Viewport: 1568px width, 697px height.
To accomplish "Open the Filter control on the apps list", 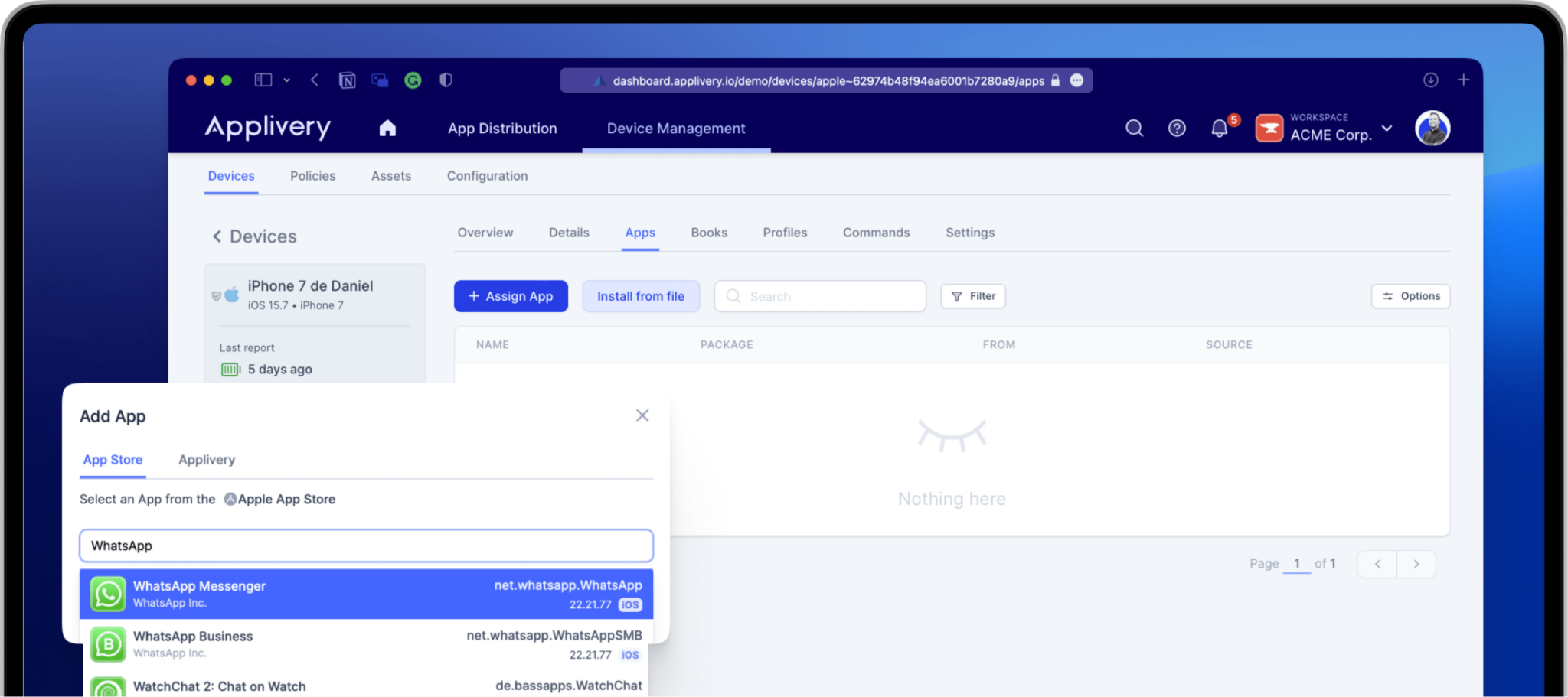I will (x=972, y=296).
